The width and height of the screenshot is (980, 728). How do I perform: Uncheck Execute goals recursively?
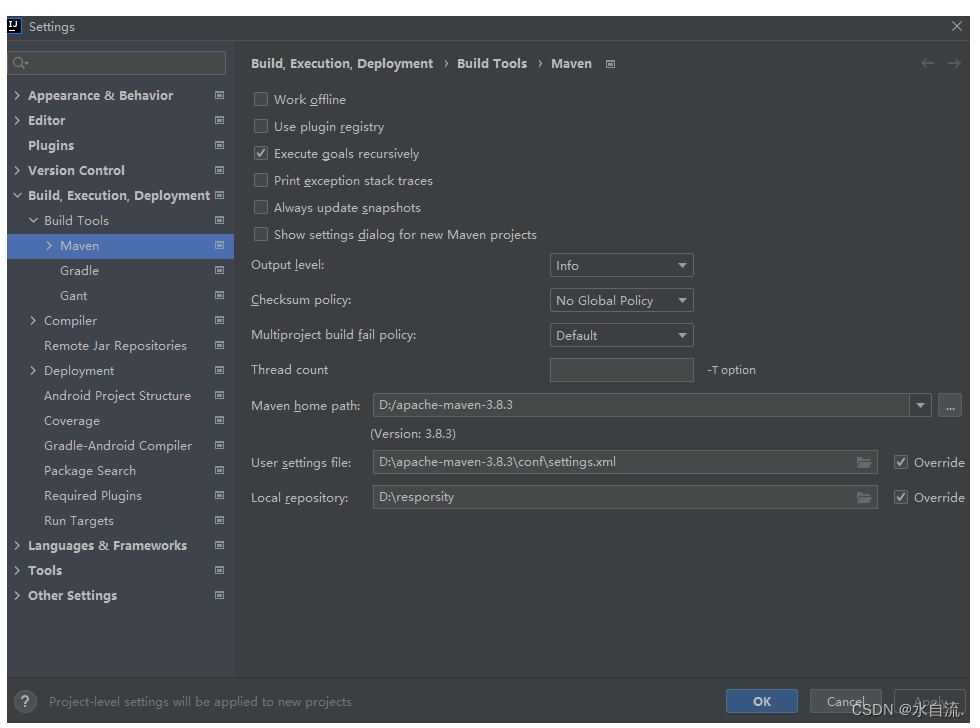click(x=261, y=153)
